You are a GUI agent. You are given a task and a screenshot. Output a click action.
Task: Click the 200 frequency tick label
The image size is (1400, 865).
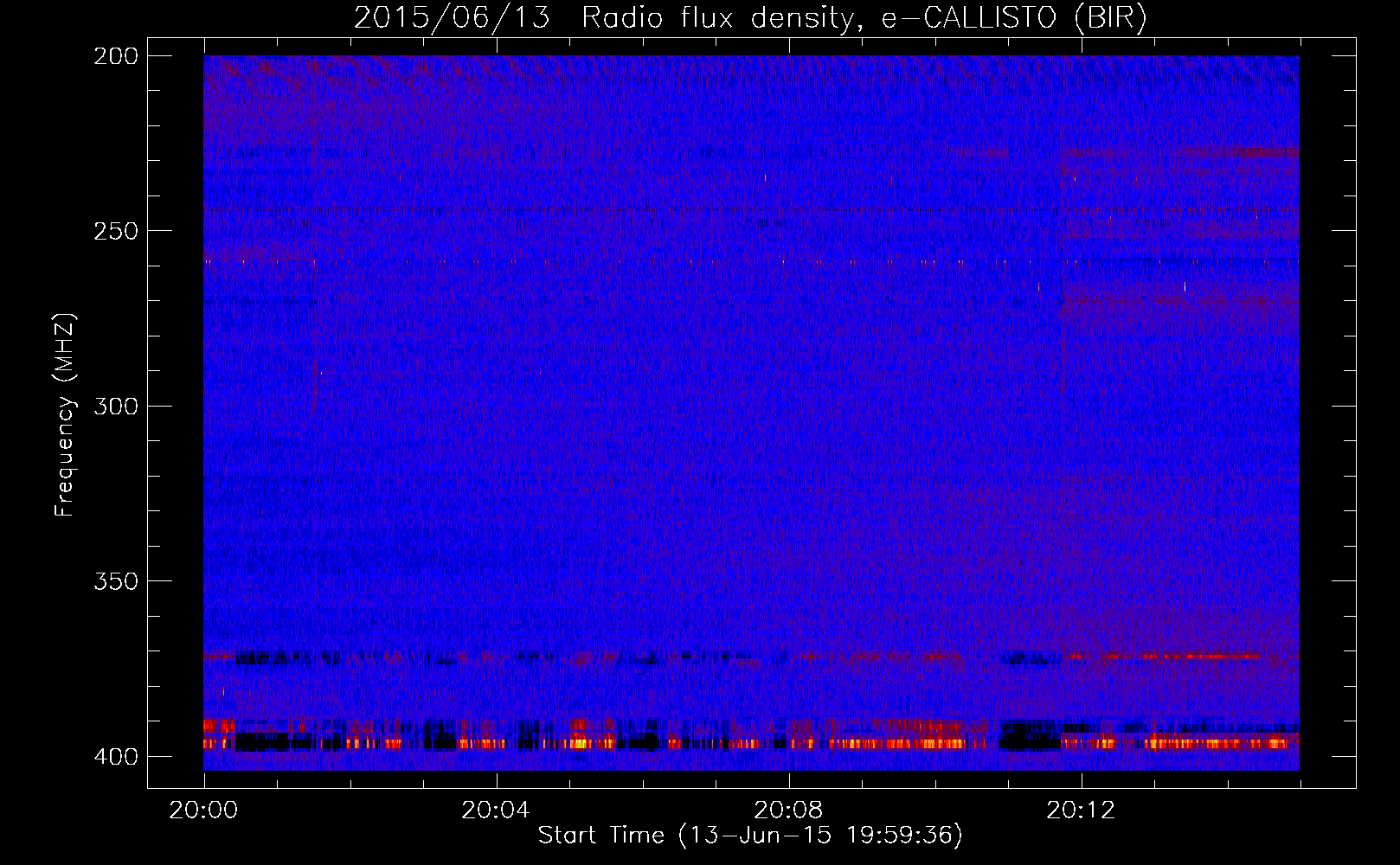click(x=116, y=56)
